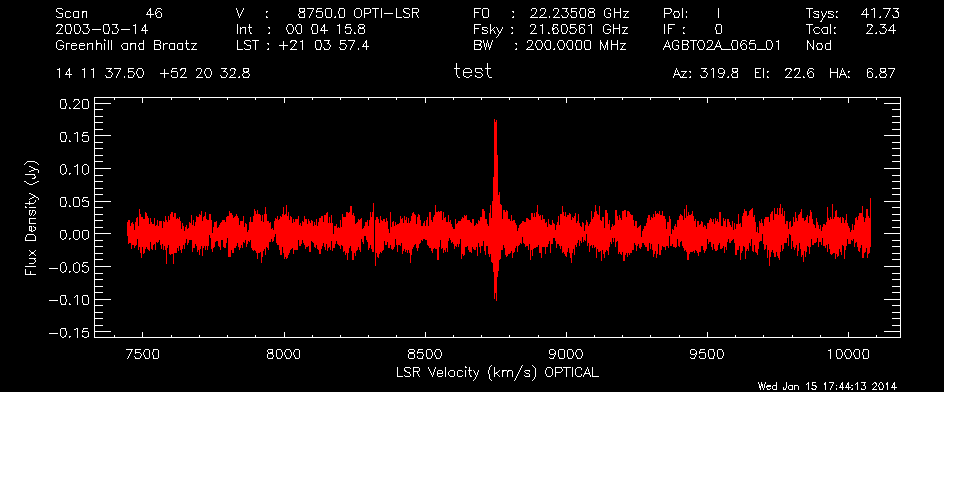Click the x-axis tick label '8000'
This screenshot has width=962, height=490.
coord(283,354)
